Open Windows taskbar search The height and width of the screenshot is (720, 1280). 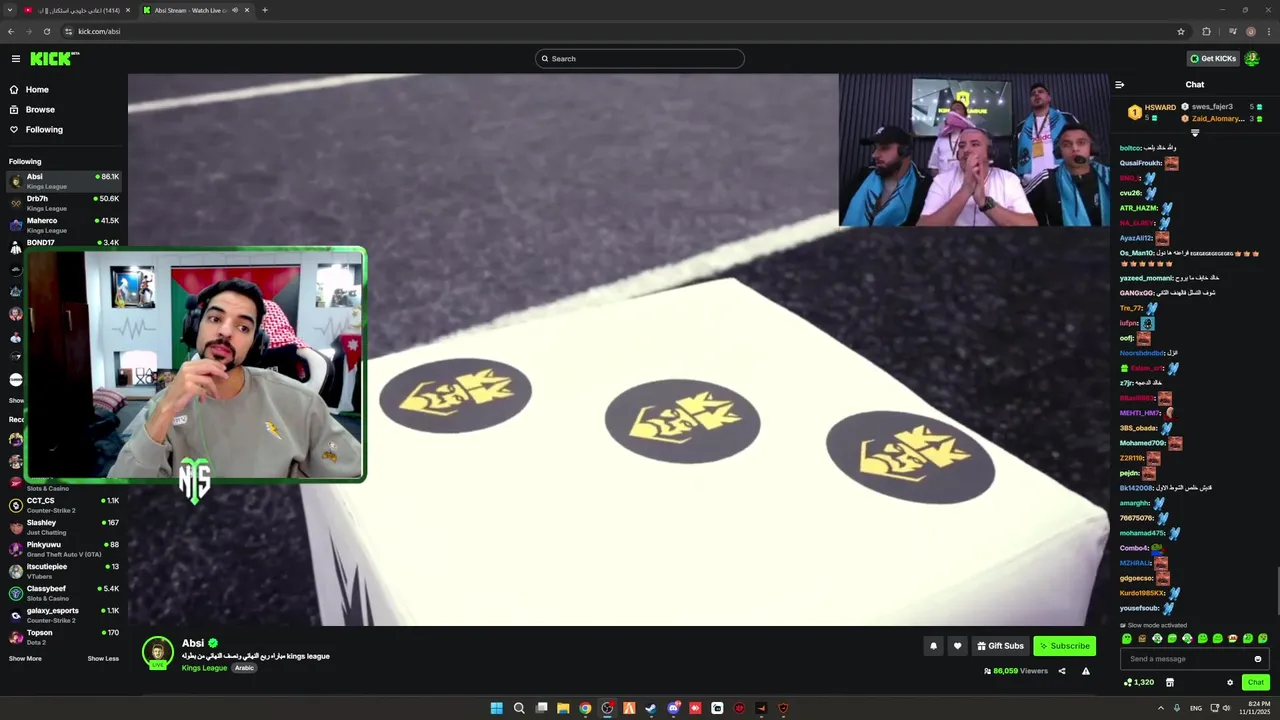tap(519, 708)
